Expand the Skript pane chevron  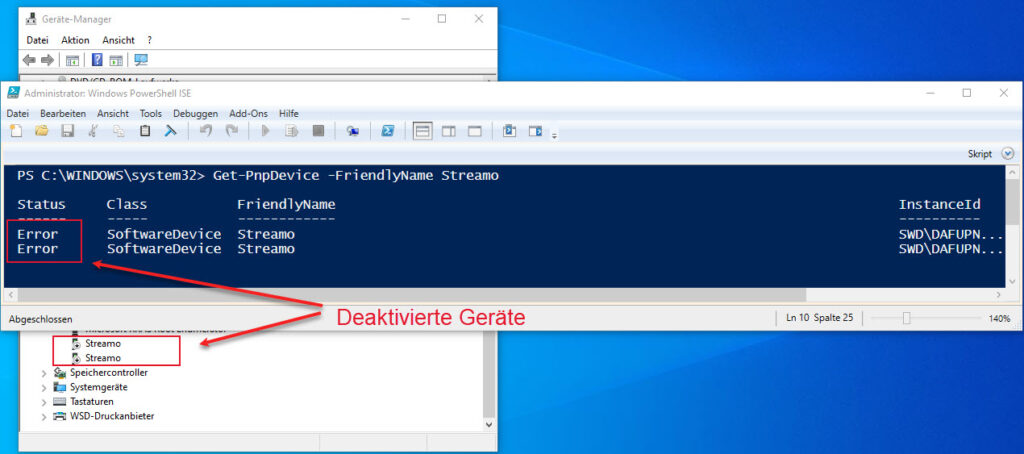coord(1008,154)
